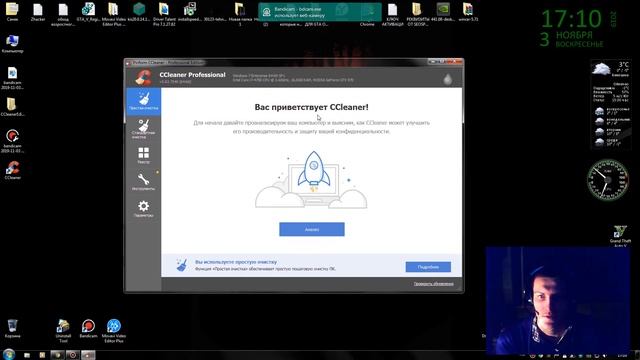Open the Easy Clean (Простая очистка) sidebar section
The width and height of the screenshot is (640, 360).
pos(143,101)
